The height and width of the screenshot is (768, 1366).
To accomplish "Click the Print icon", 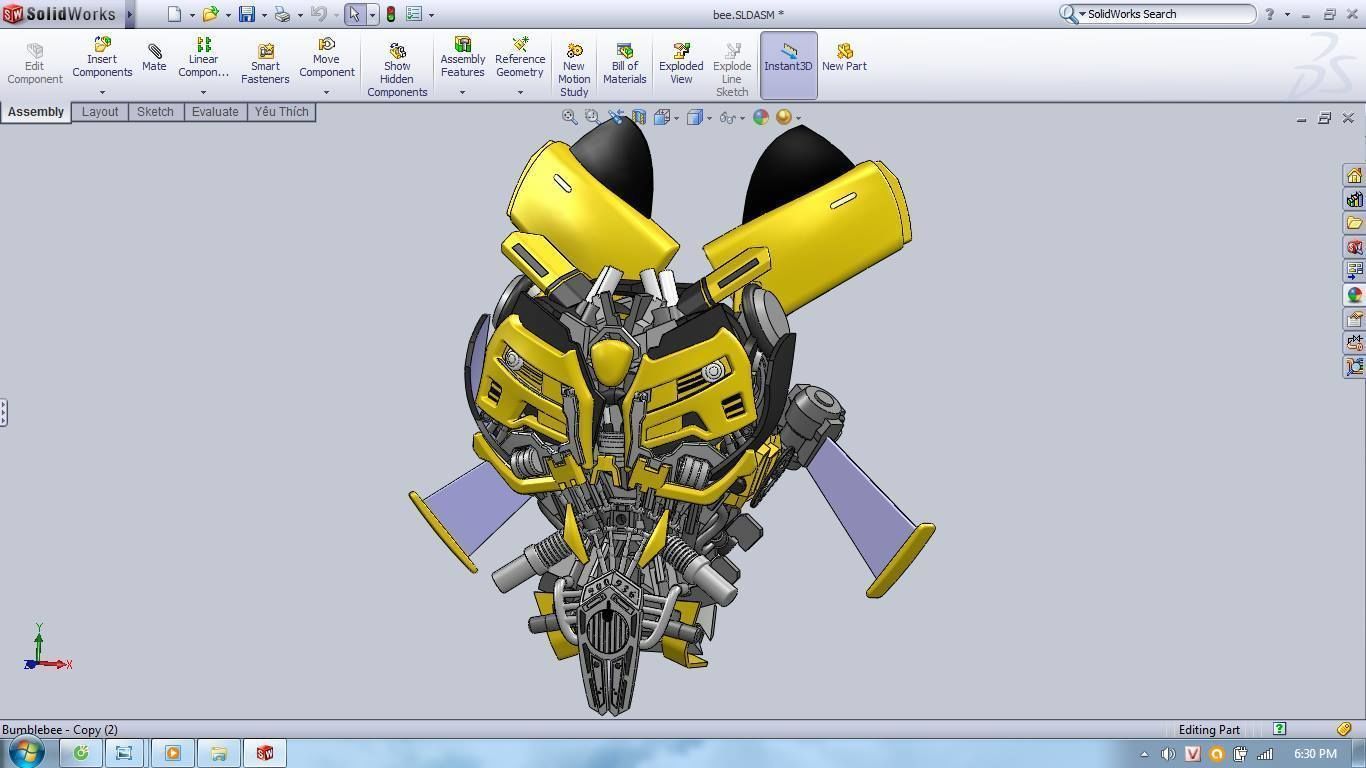I will 282,14.
